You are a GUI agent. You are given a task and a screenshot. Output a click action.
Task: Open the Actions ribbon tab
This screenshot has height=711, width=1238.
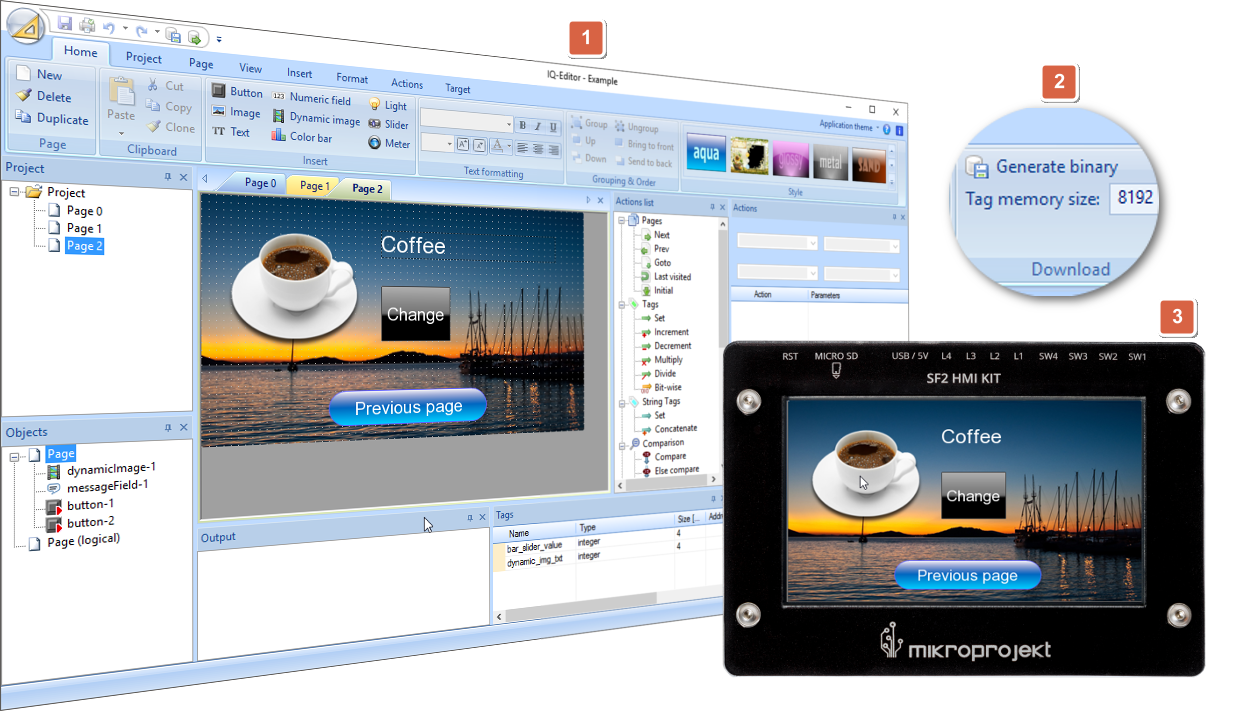[407, 84]
